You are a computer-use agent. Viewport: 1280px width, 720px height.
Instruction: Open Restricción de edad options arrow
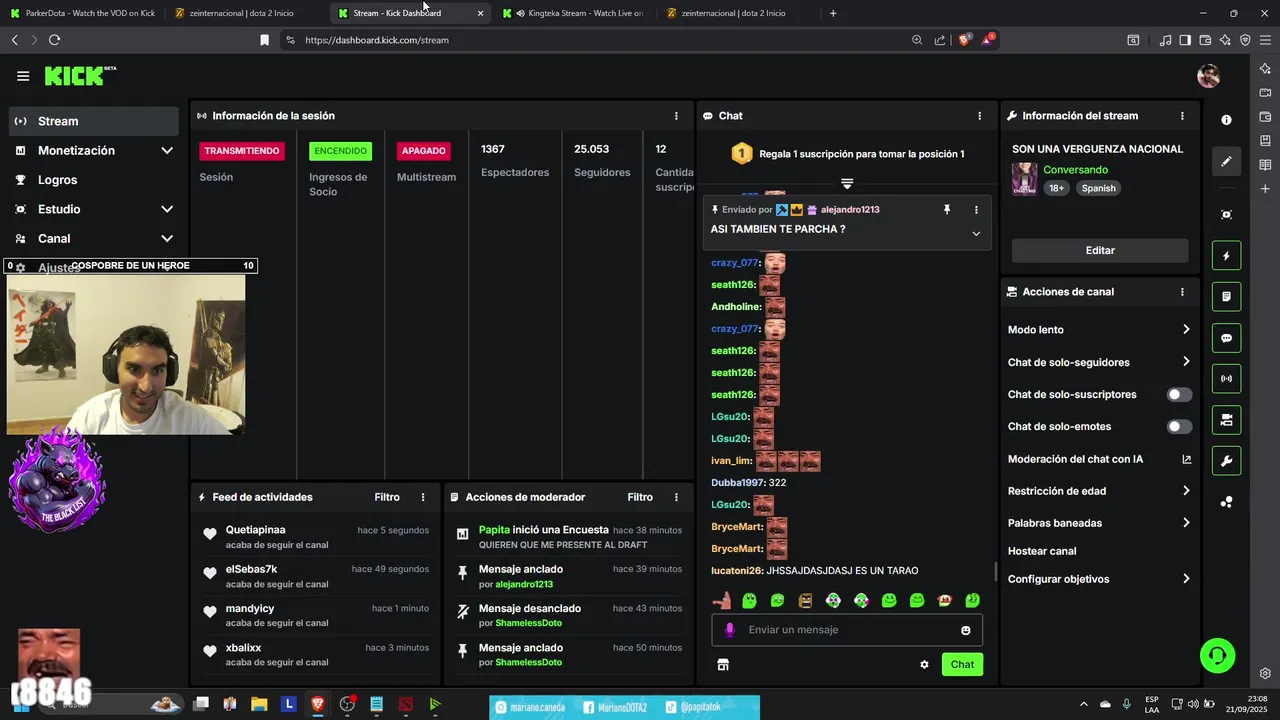point(1186,491)
